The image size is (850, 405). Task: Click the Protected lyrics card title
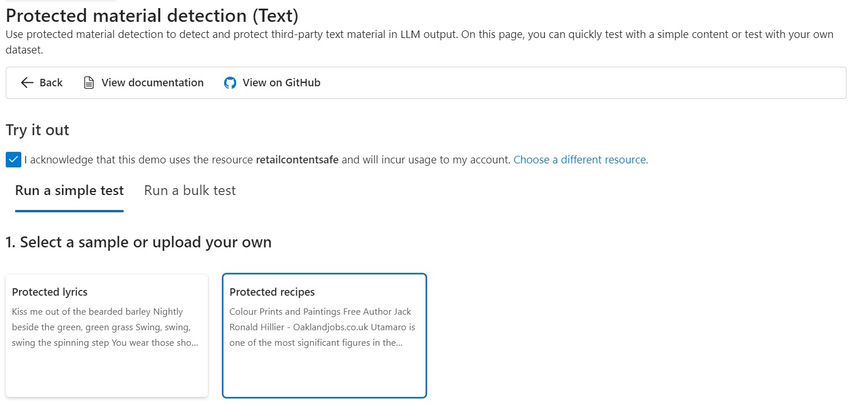click(50, 292)
